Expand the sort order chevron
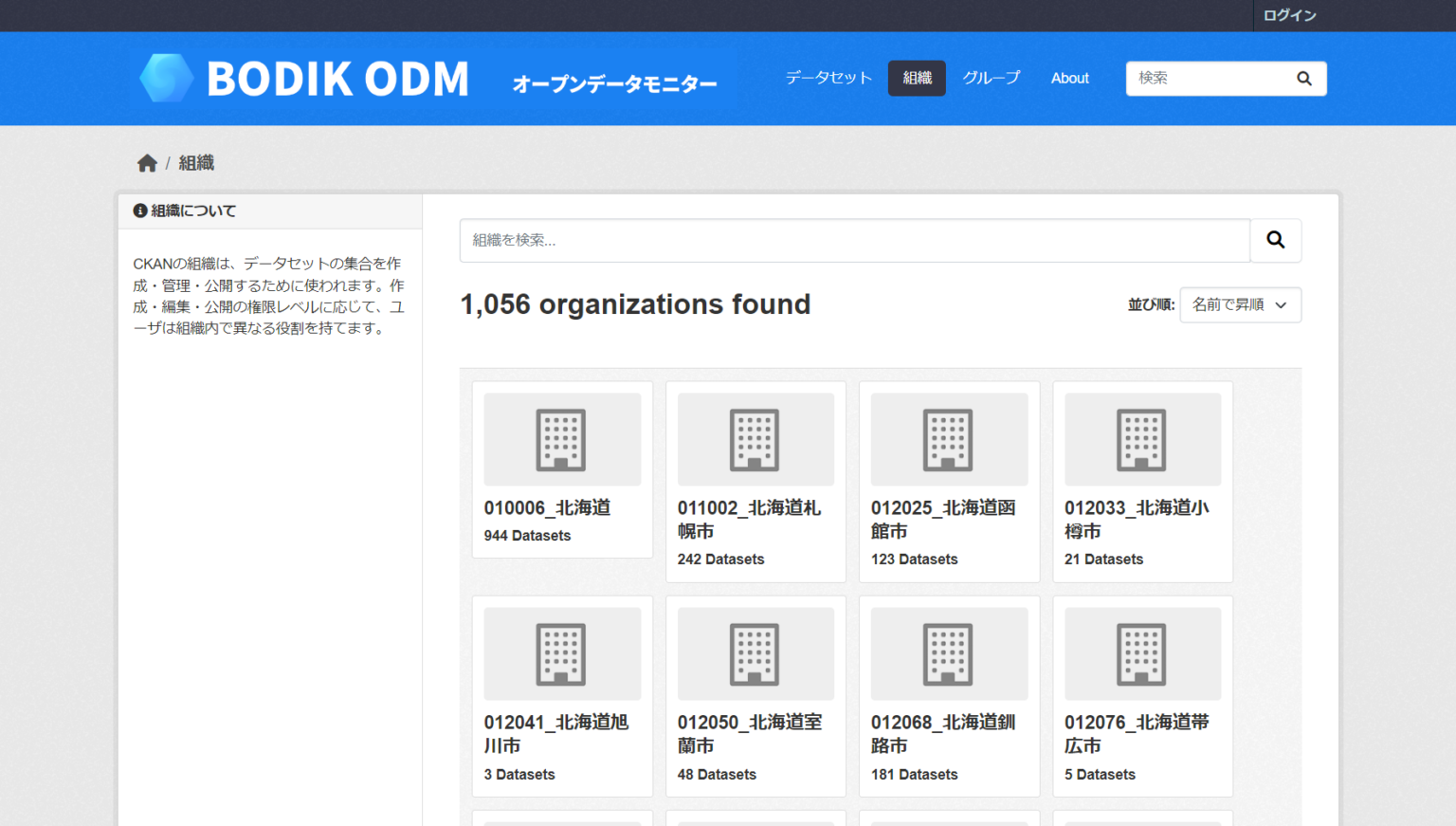1456x826 pixels. pyautogui.click(x=1281, y=304)
